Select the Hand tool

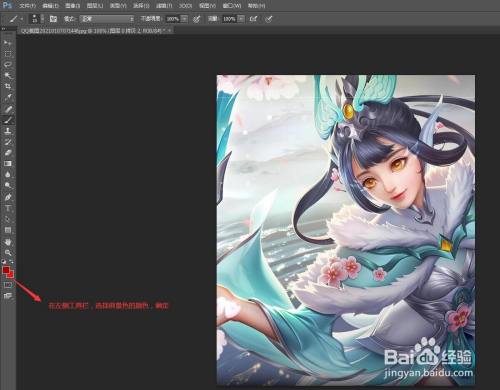pos(8,241)
